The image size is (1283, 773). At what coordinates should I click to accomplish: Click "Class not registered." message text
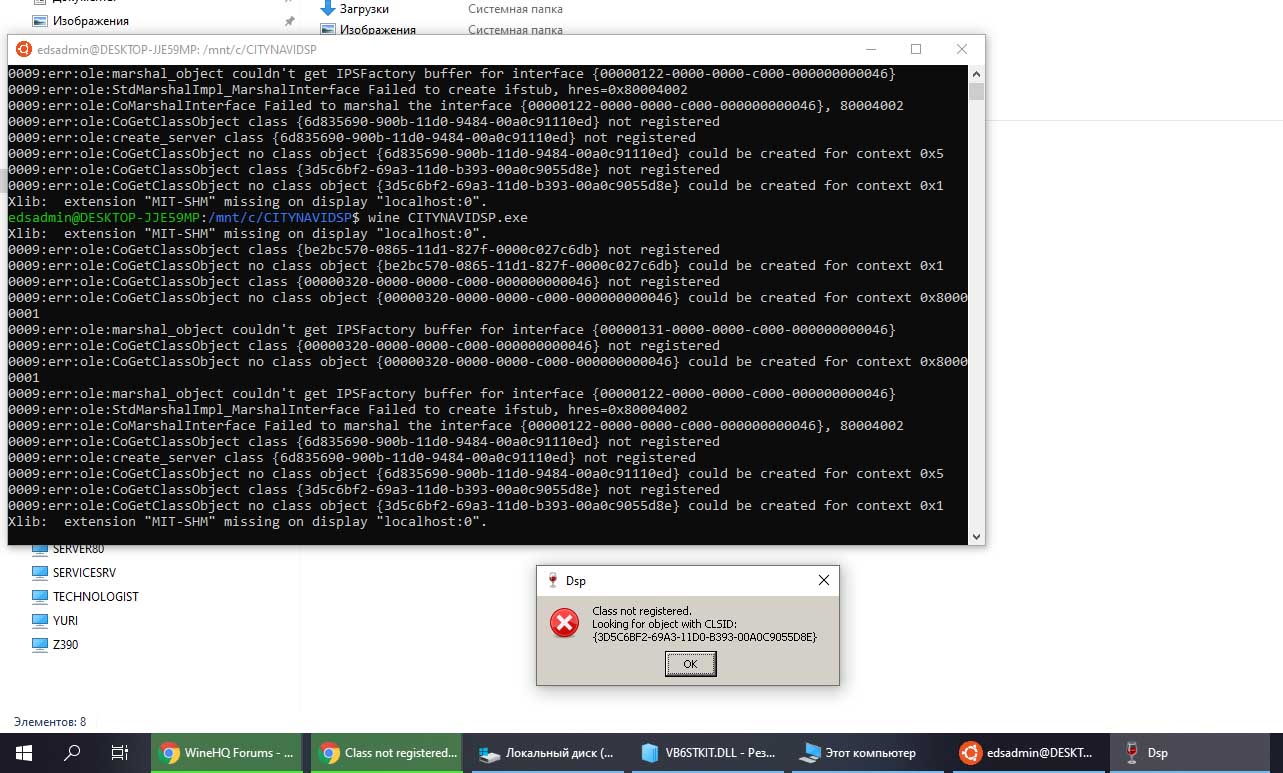coord(642,611)
